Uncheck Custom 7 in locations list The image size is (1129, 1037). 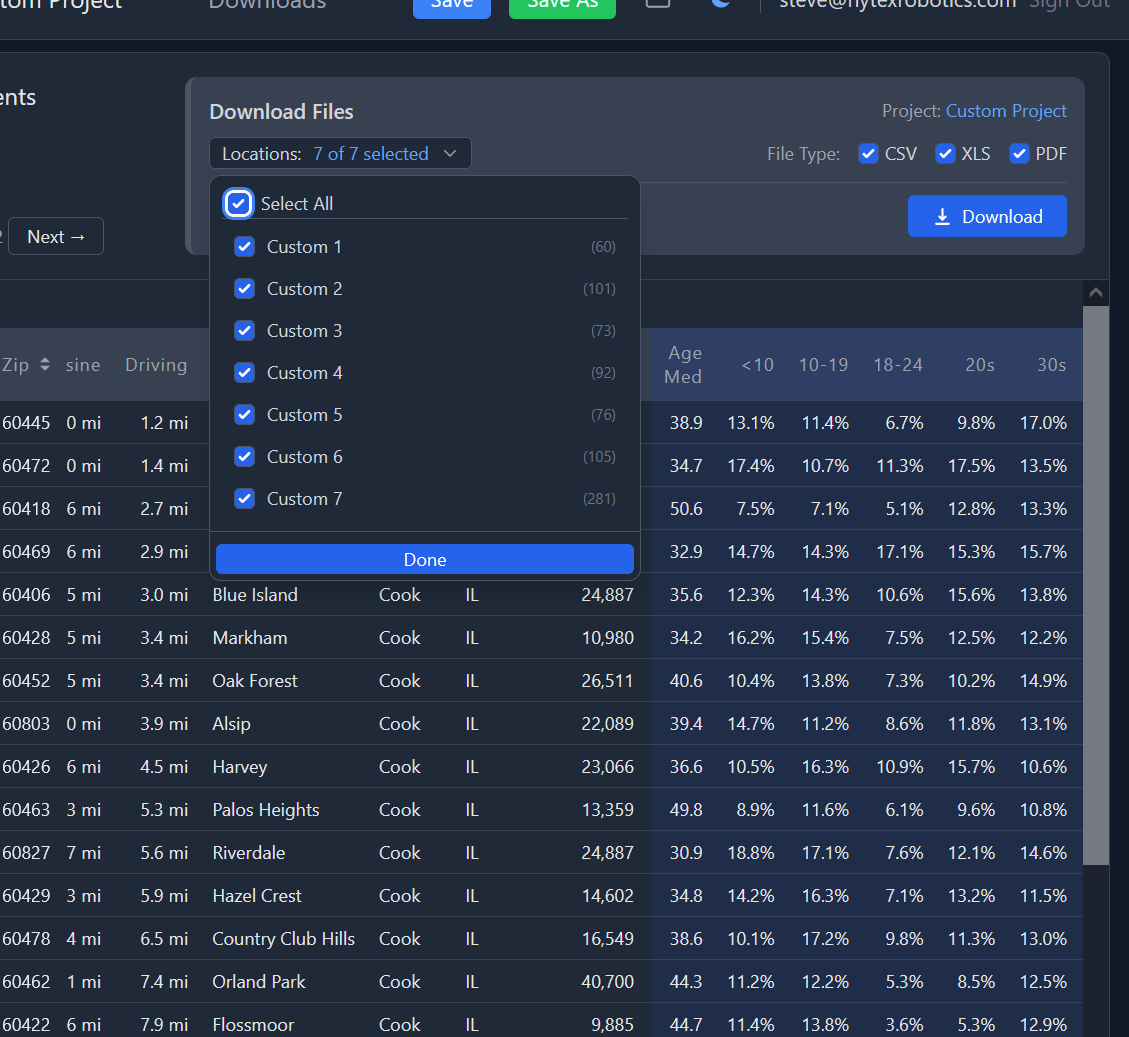point(244,499)
